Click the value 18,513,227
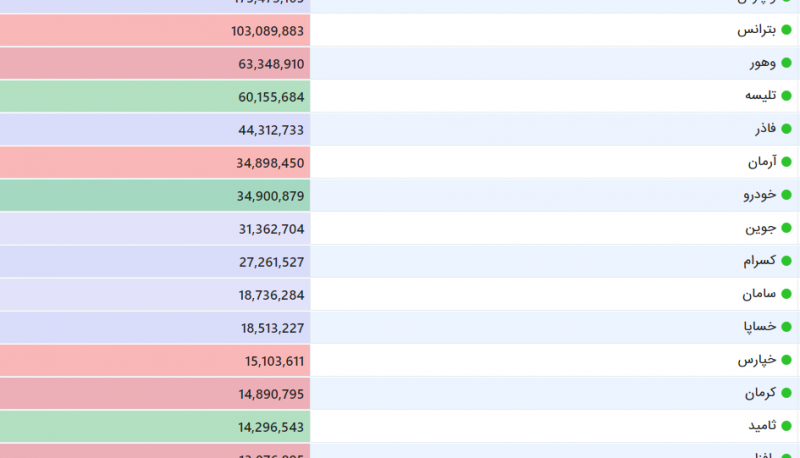The height and width of the screenshot is (458, 800). [x=272, y=328]
